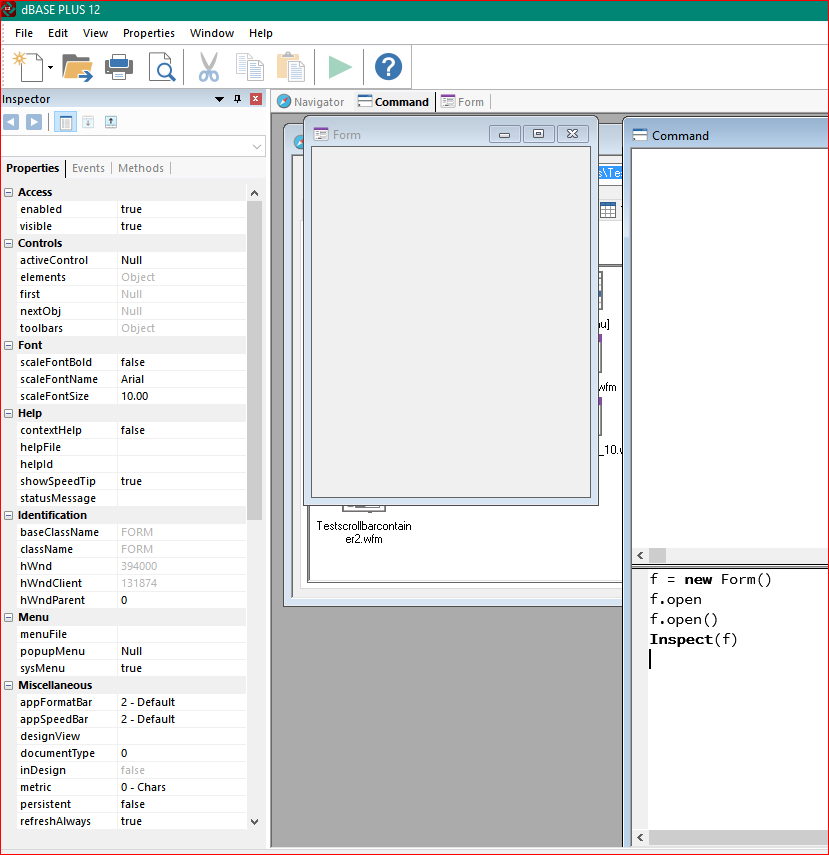Image resolution: width=829 pixels, height=855 pixels.
Task: Click the green Run arrow icon
Action: coord(340,67)
